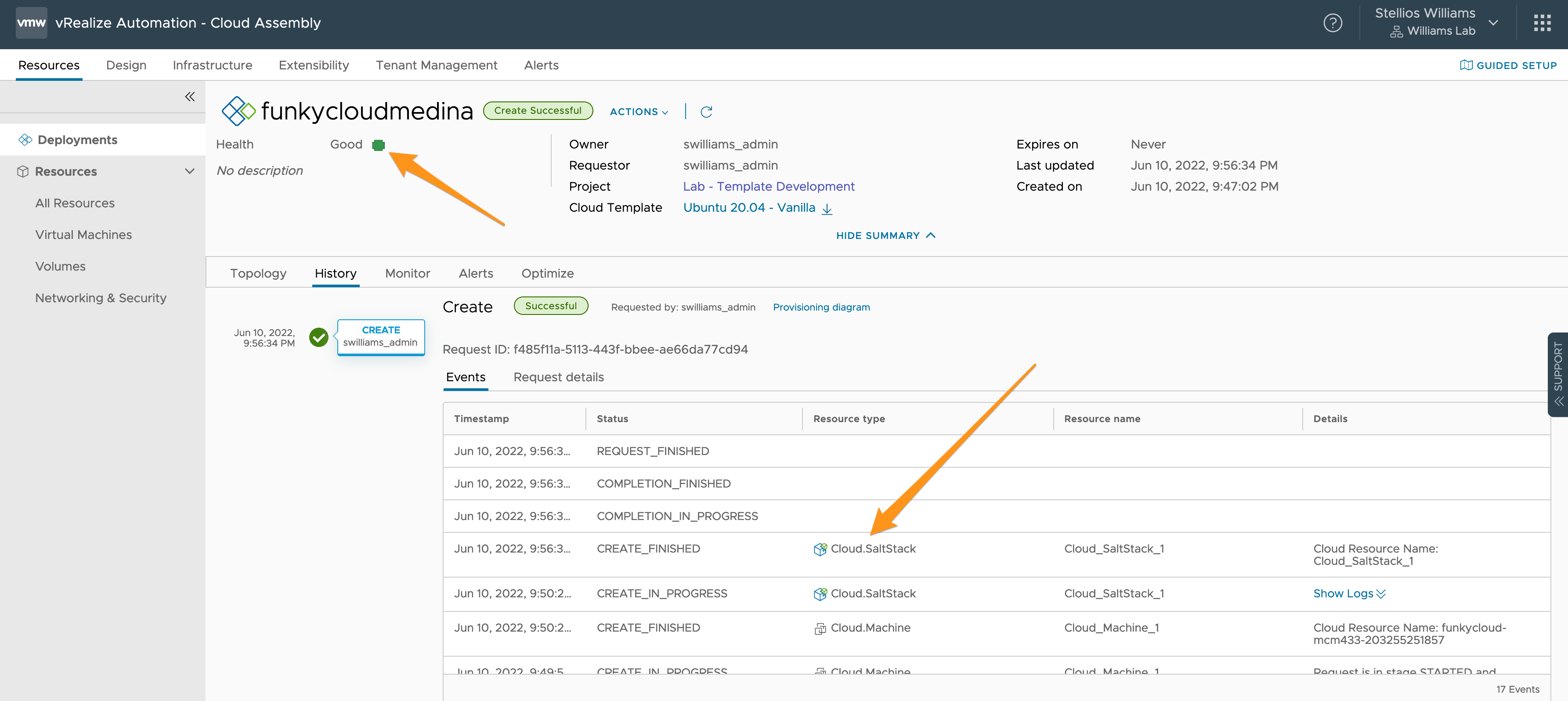Click the Timestamp column header
Image resolution: width=1568 pixels, height=701 pixels.
click(x=481, y=419)
